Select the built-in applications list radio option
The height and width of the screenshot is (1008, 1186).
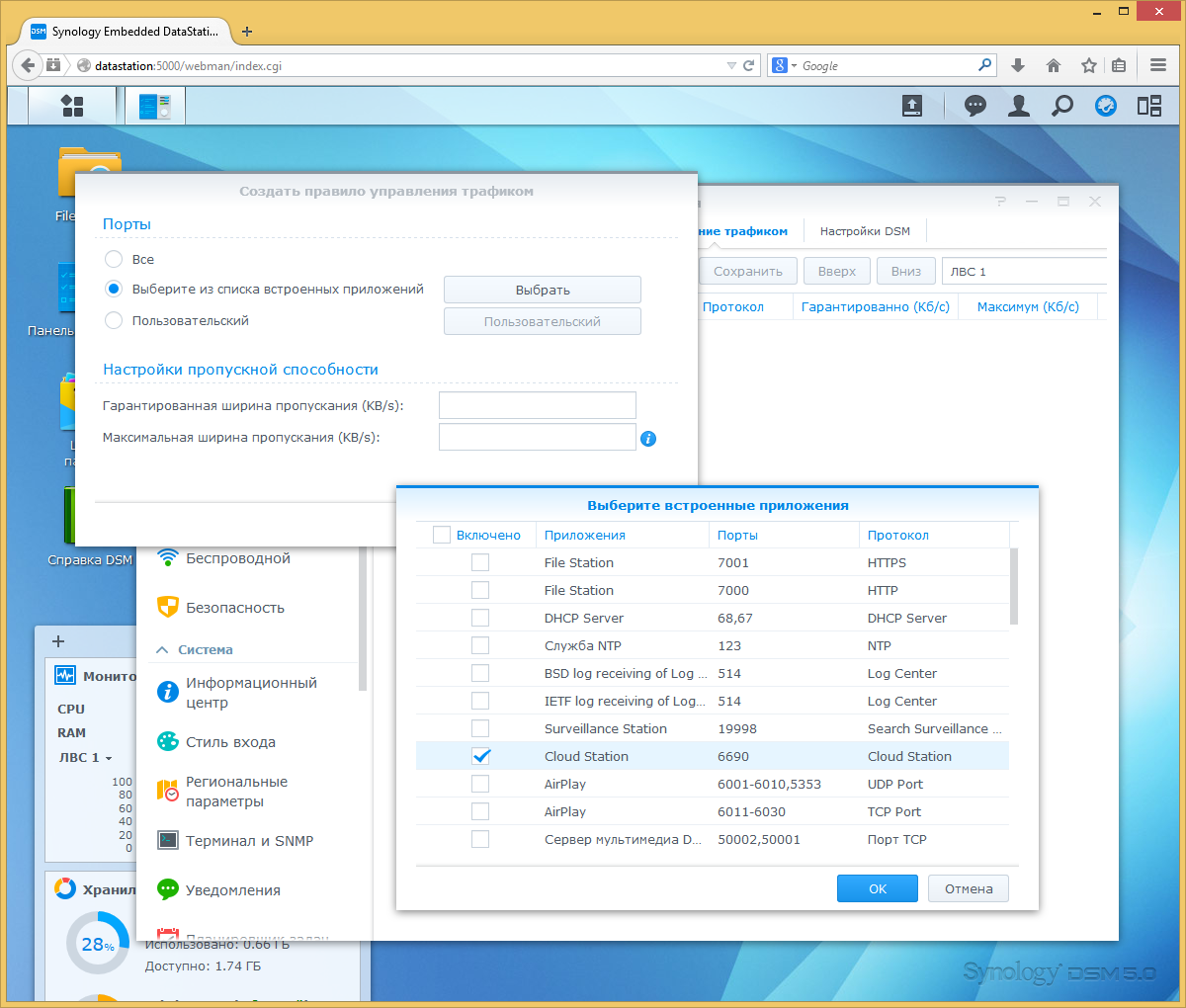tap(114, 290)
